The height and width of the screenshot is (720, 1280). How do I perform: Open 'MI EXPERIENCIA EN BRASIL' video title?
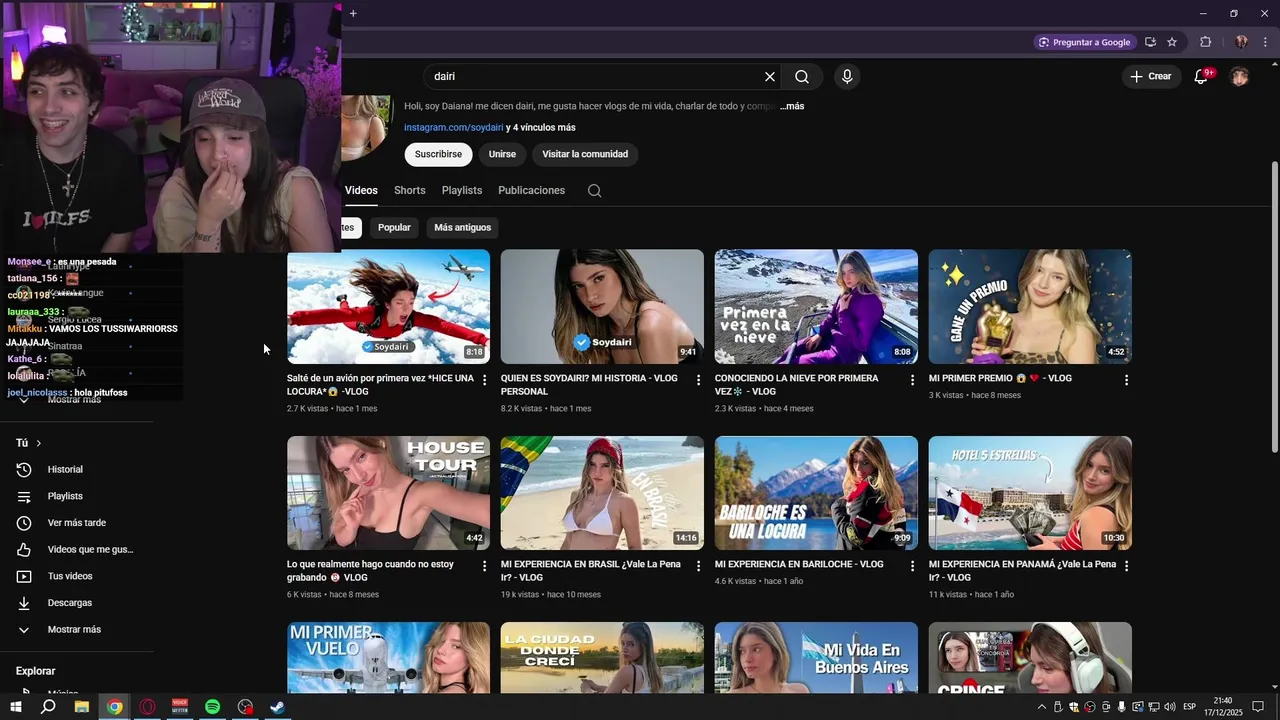tap(591, 571)
